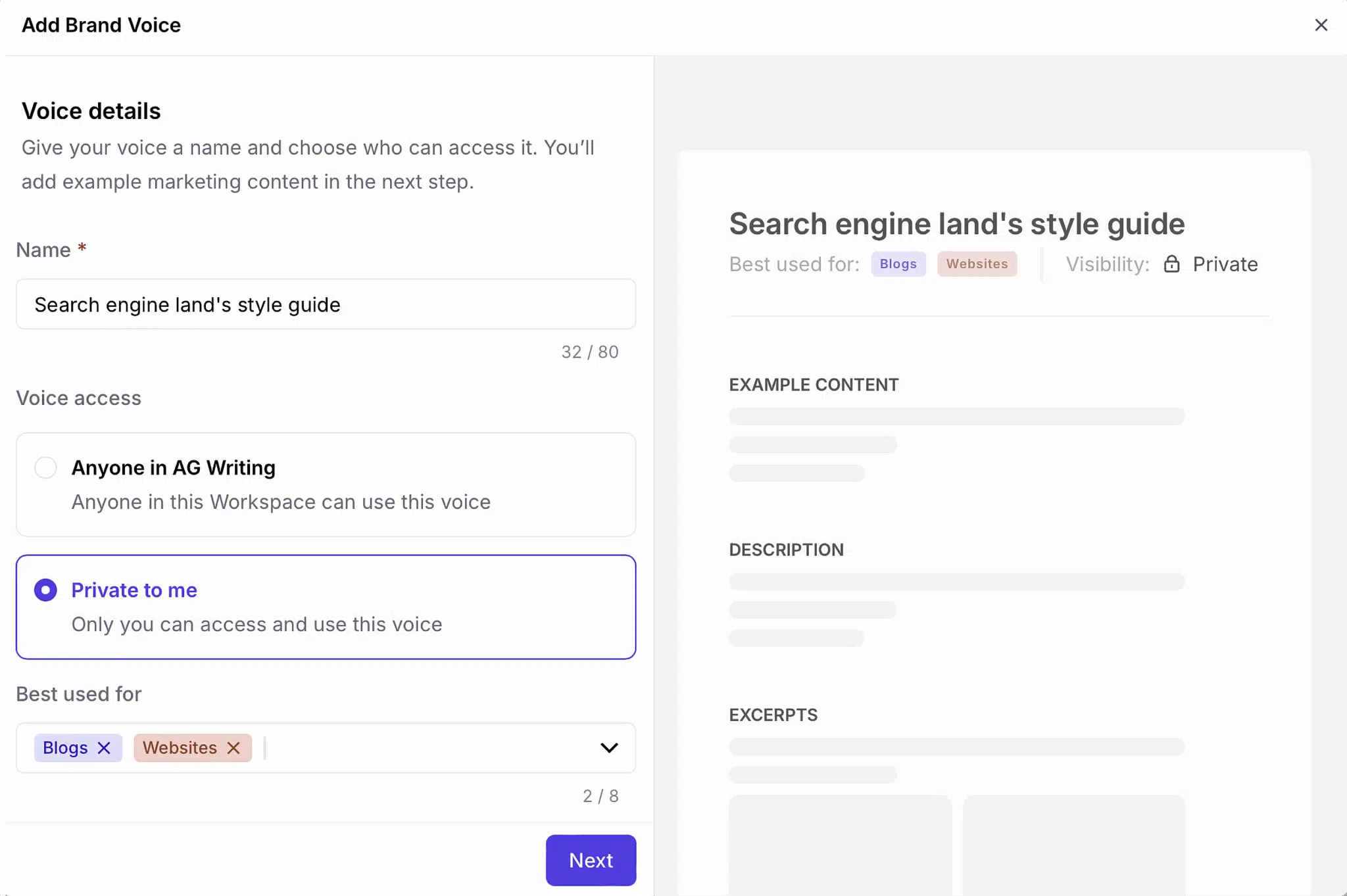Click the Private visibility text in preview
This screenshot has height=896, width=1347.
tap(1225, 264)
